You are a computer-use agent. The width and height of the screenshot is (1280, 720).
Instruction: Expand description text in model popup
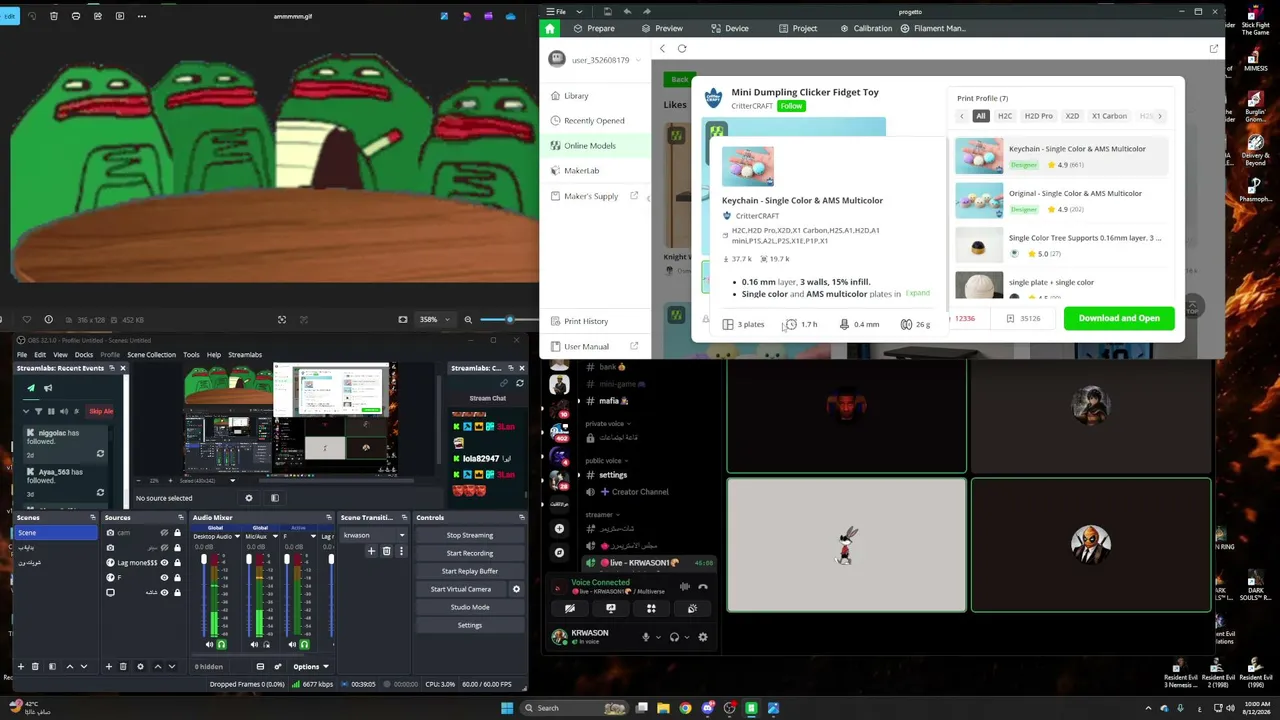point(917,293)
